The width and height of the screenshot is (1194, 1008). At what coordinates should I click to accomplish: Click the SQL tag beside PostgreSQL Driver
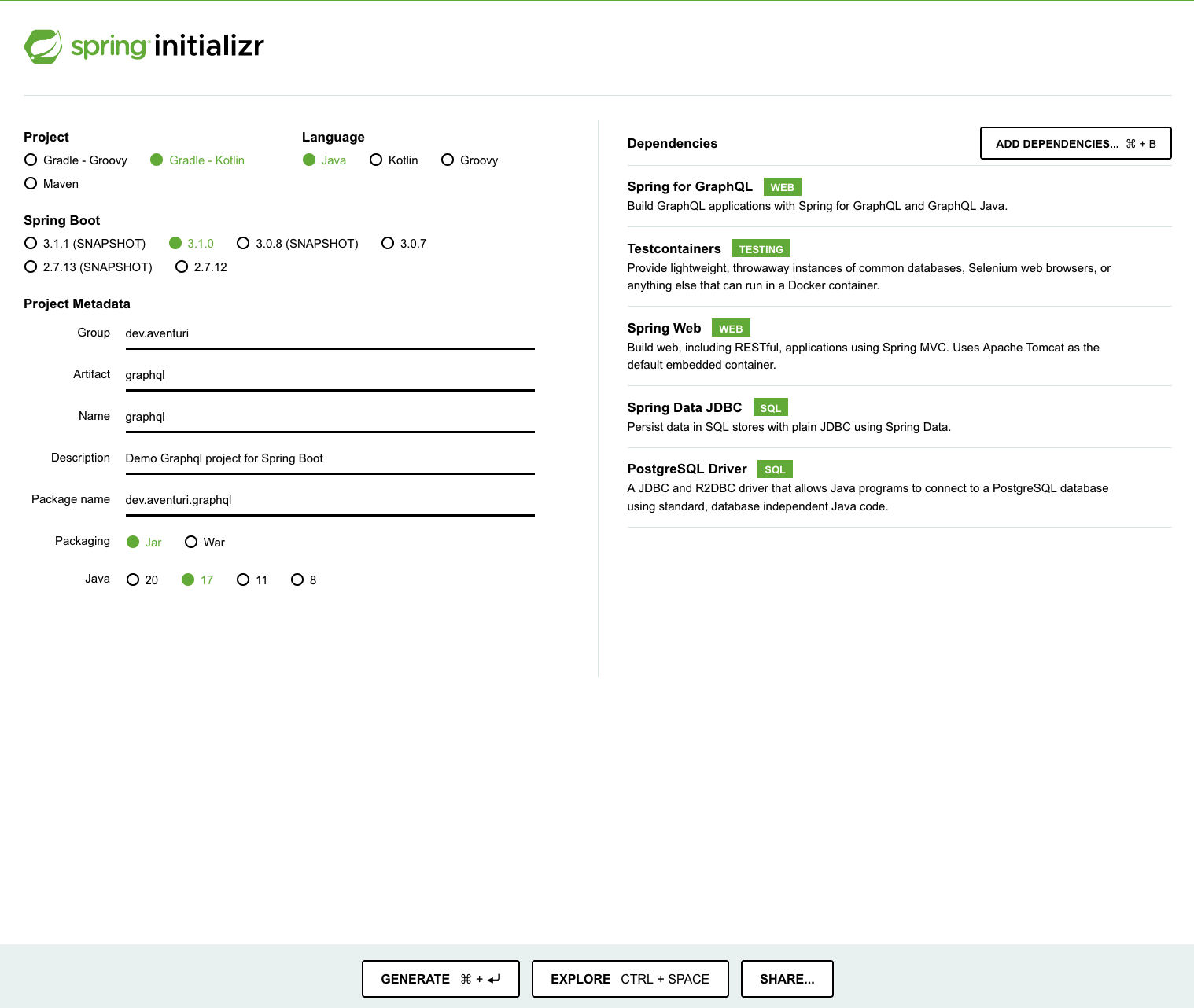point(775,469)
